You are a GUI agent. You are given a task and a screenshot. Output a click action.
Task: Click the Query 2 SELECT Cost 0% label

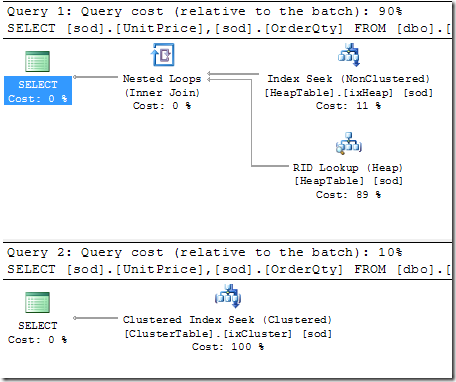tap(38, 333)
